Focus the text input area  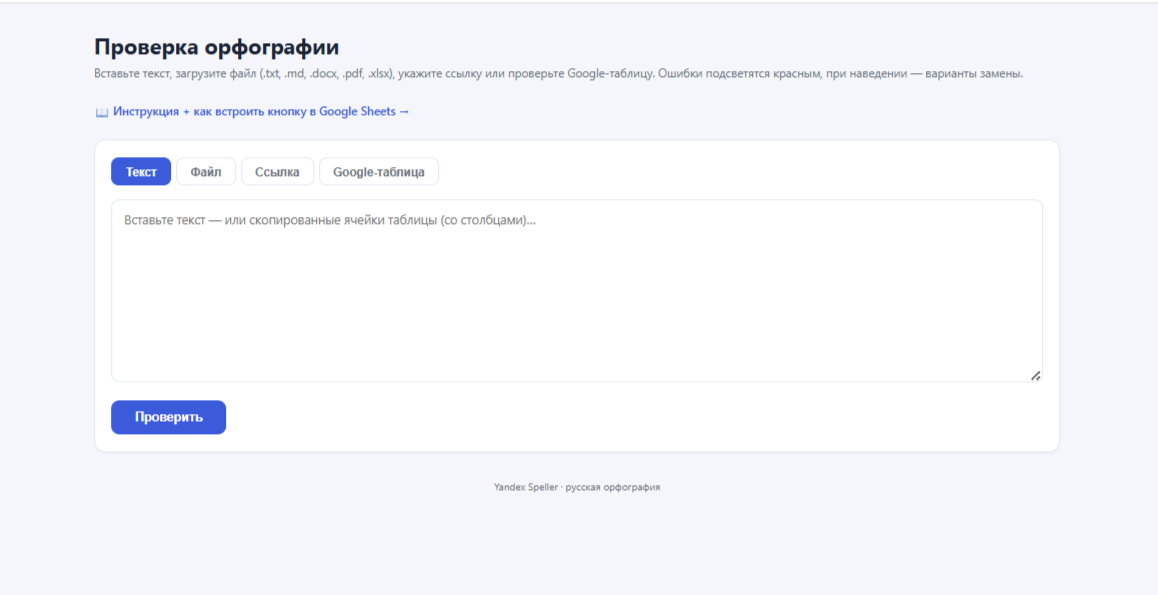pyautogui.click(x=577, y=291)
